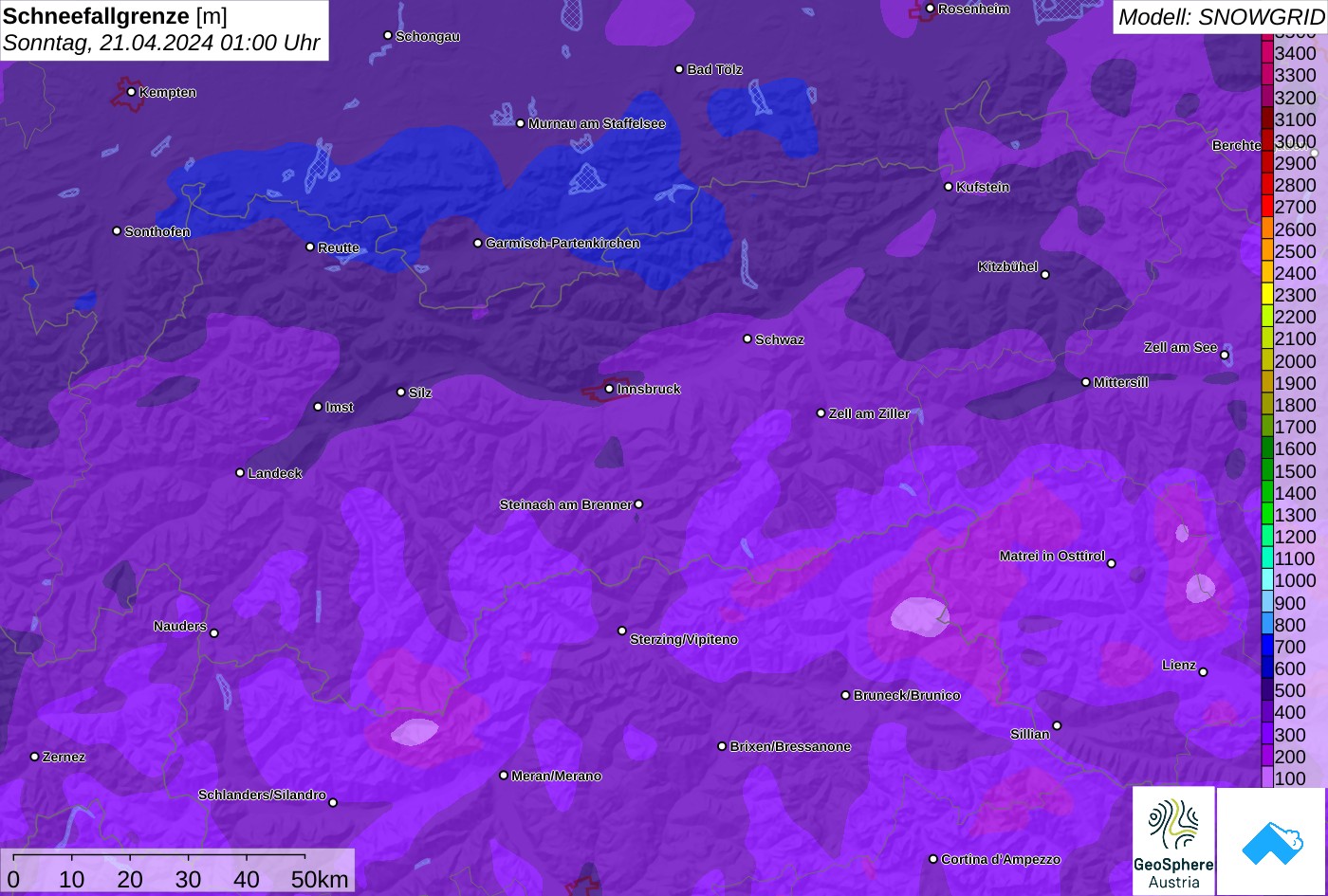Pick the 2300 m yellow legend swatch
The height and width of the screenshot is (896, 1328).
tap(1267, 295)
